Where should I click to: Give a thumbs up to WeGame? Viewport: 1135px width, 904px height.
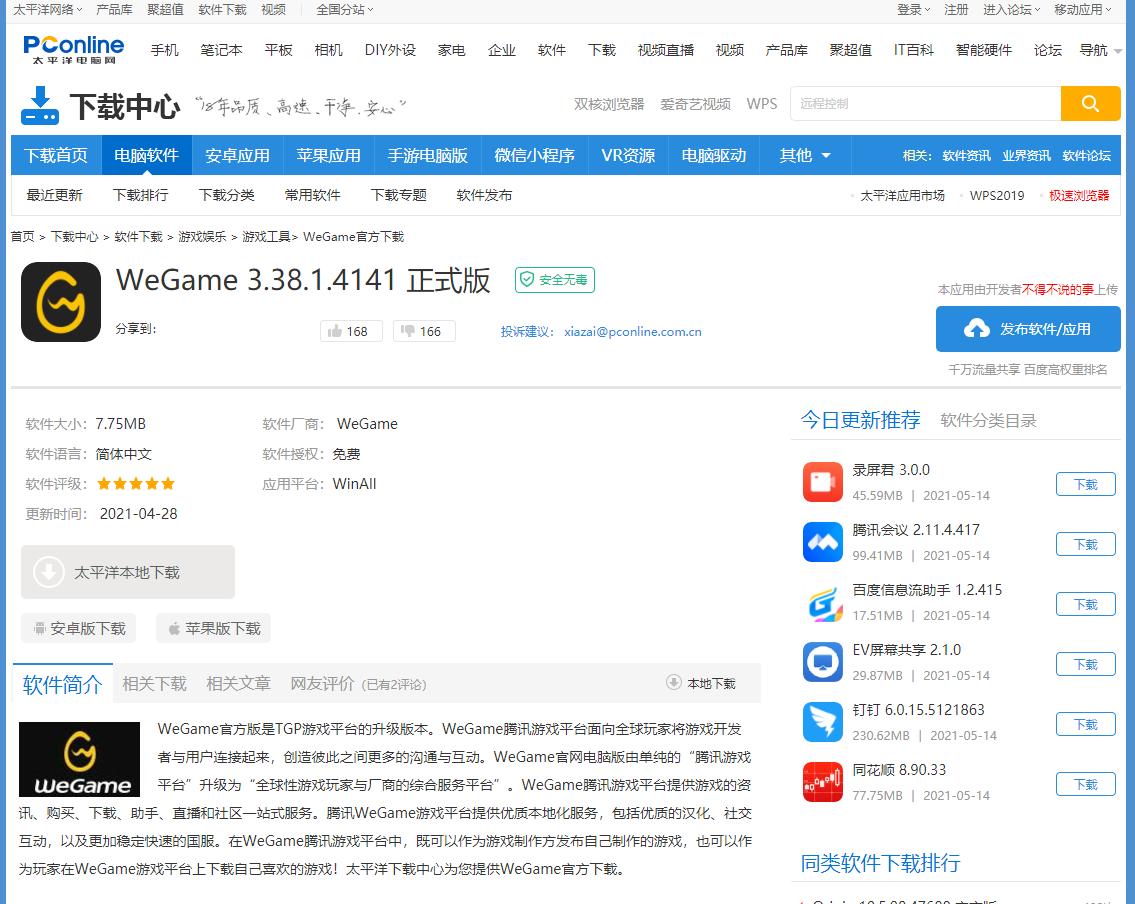click(351, 331)
